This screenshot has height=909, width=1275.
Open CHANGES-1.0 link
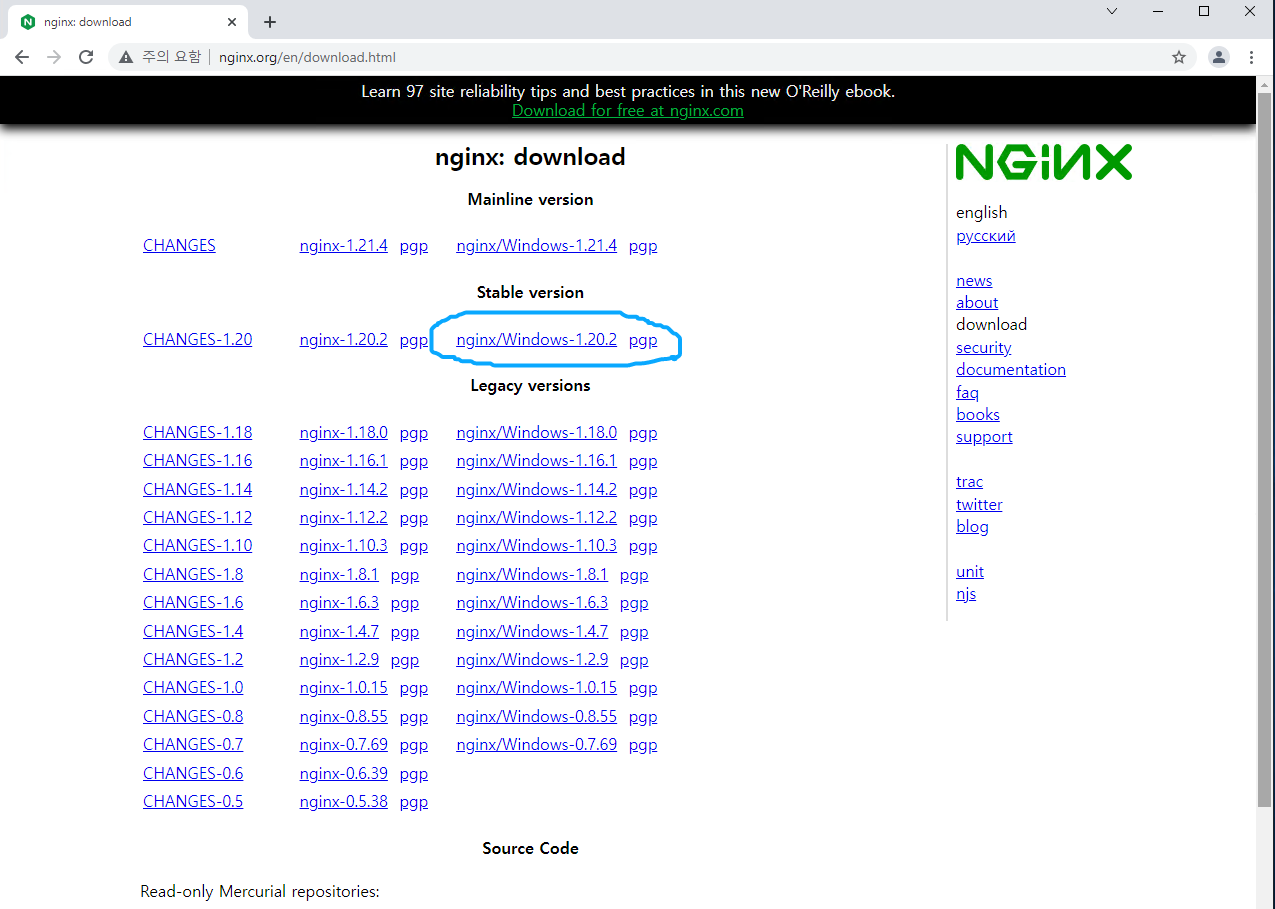(x=193, y=687)
